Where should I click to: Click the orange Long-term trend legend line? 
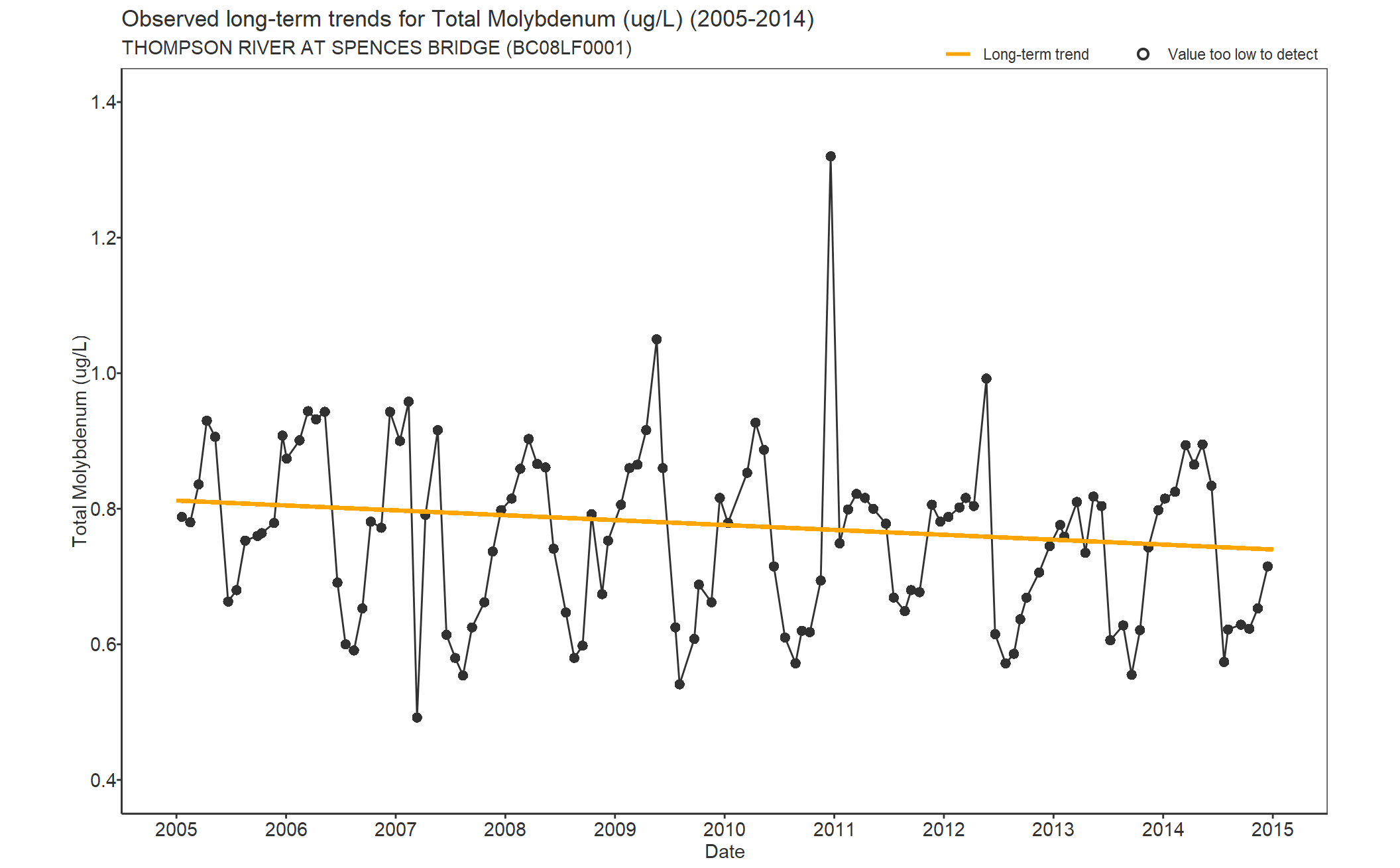(x=958, y=54)
